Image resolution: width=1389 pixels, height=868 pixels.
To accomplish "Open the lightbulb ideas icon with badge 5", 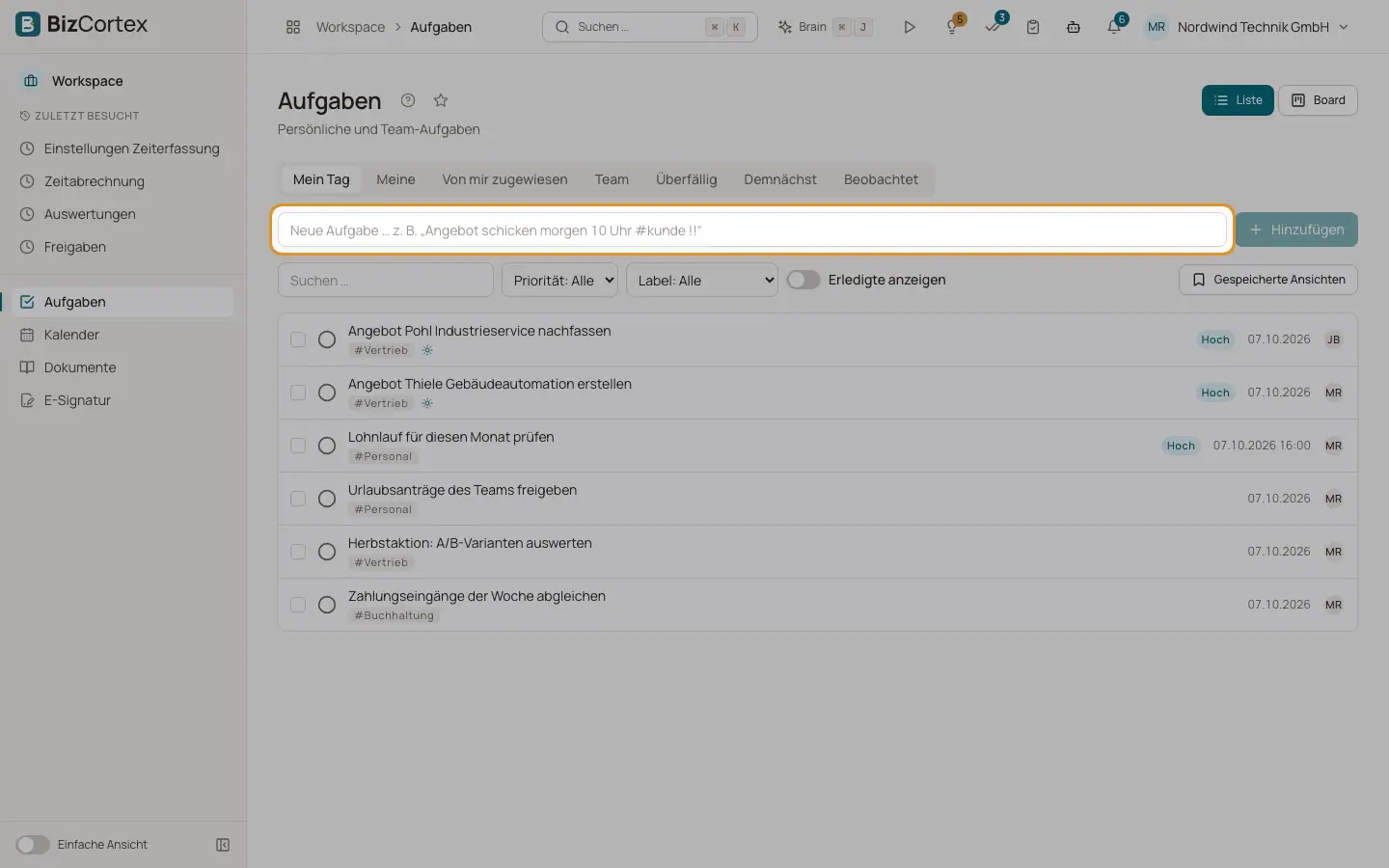I will (x=953, y=26).
